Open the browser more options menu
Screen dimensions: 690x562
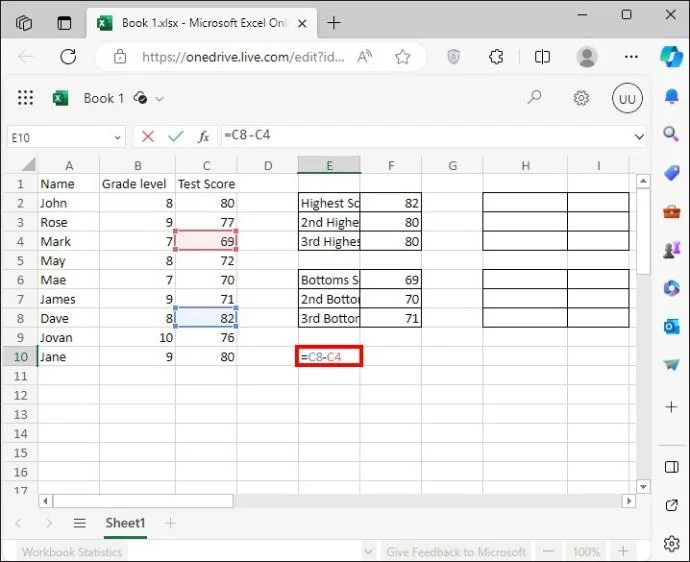tap(631, 57)
